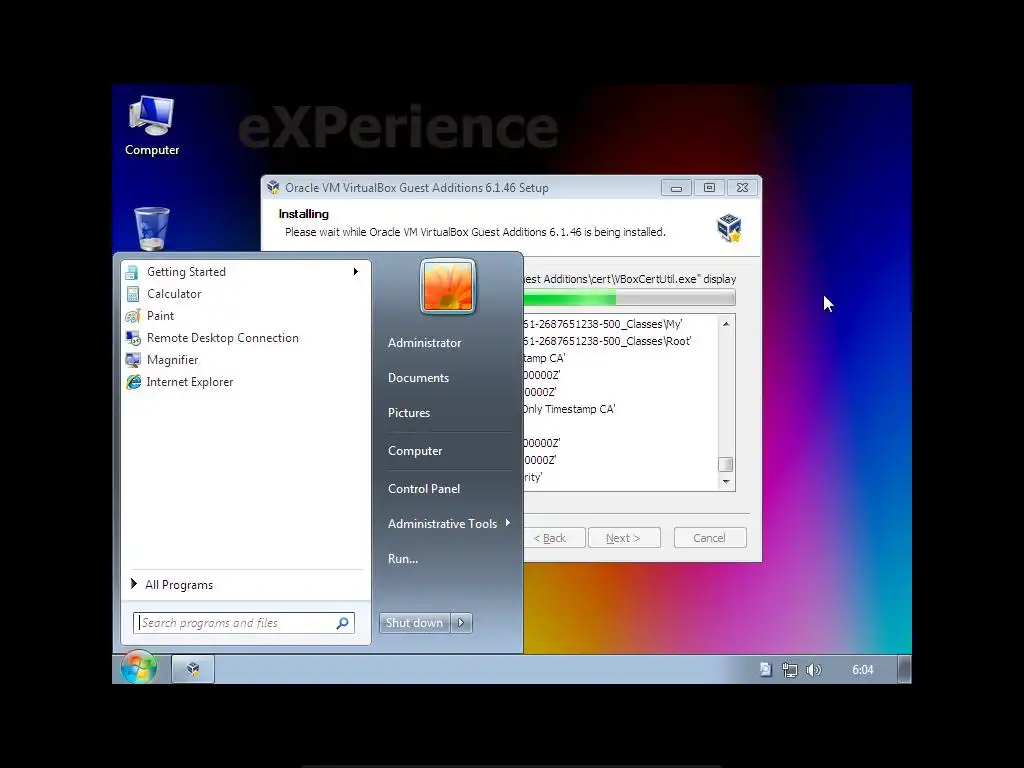Maximize the Guest Additions Setup window
The image size is (1024, 768).
tap(709, 188)
